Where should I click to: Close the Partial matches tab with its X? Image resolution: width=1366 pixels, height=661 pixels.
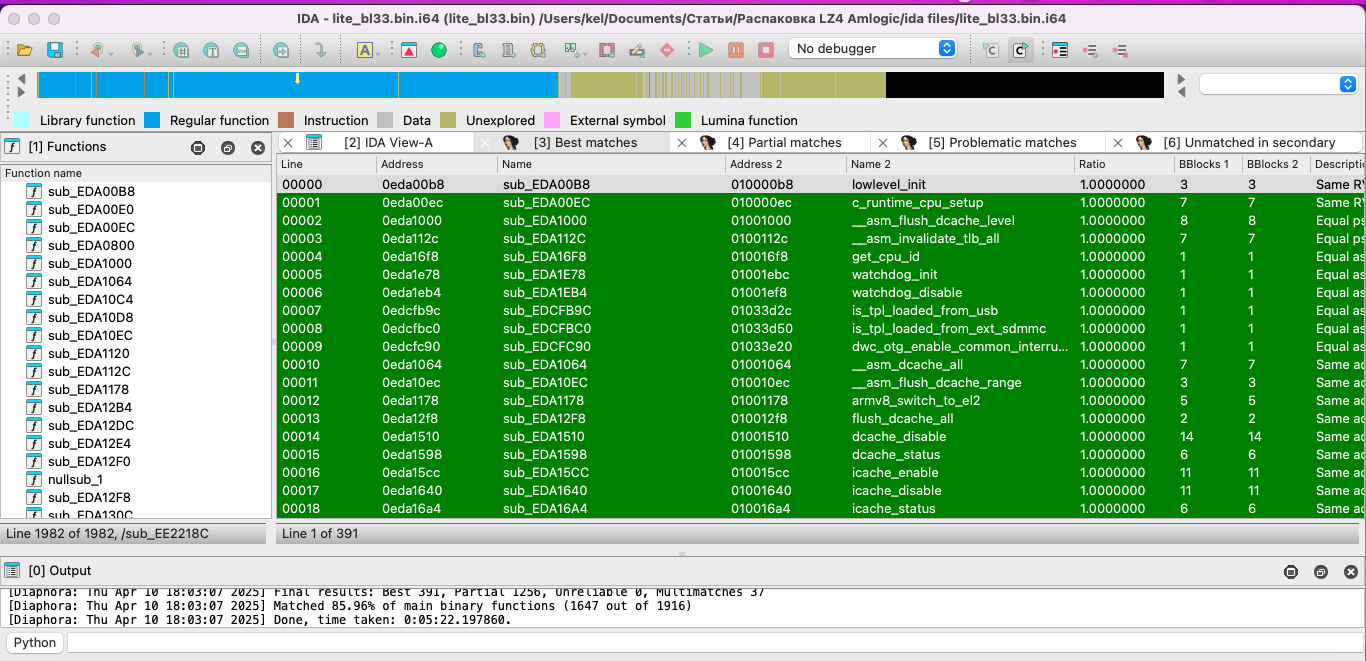pyautogui.click(x=682, y=143)
